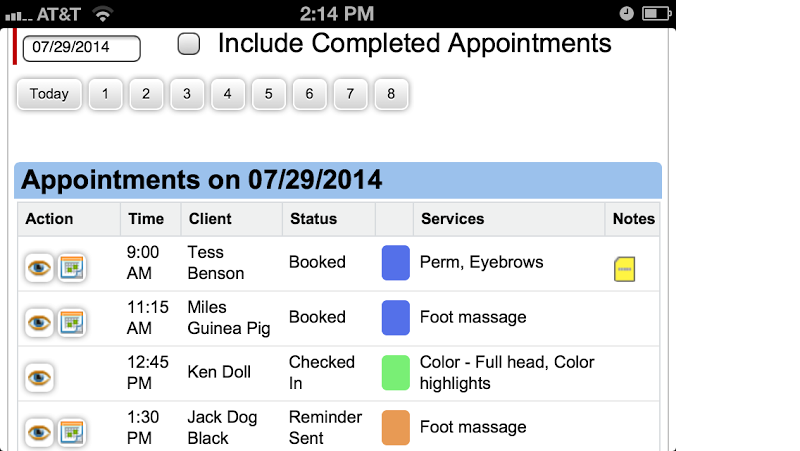Image resolution: width=800 pixels, height=451 pixels.
Task: Click the Client column header
Action: pyautogui.click(x=210, y=219)
